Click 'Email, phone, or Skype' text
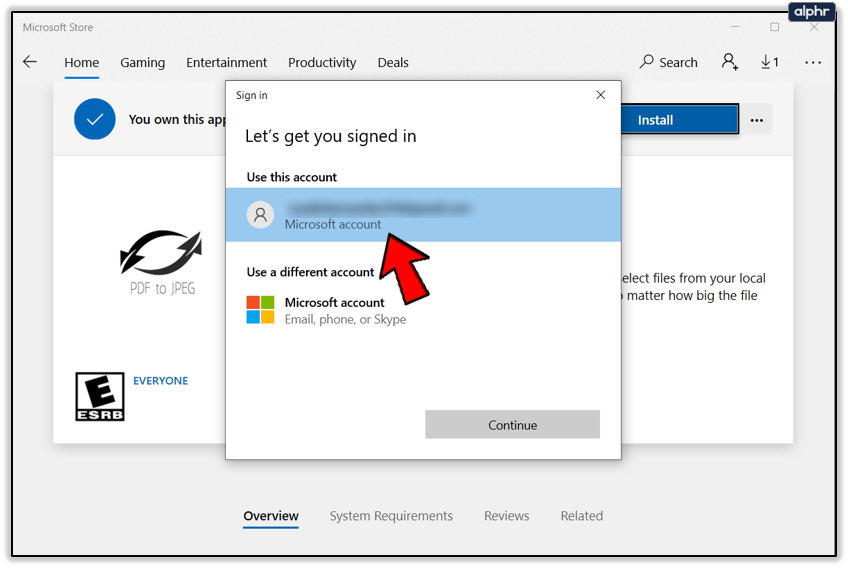This screenshot has height=568, width=848. 346,320
